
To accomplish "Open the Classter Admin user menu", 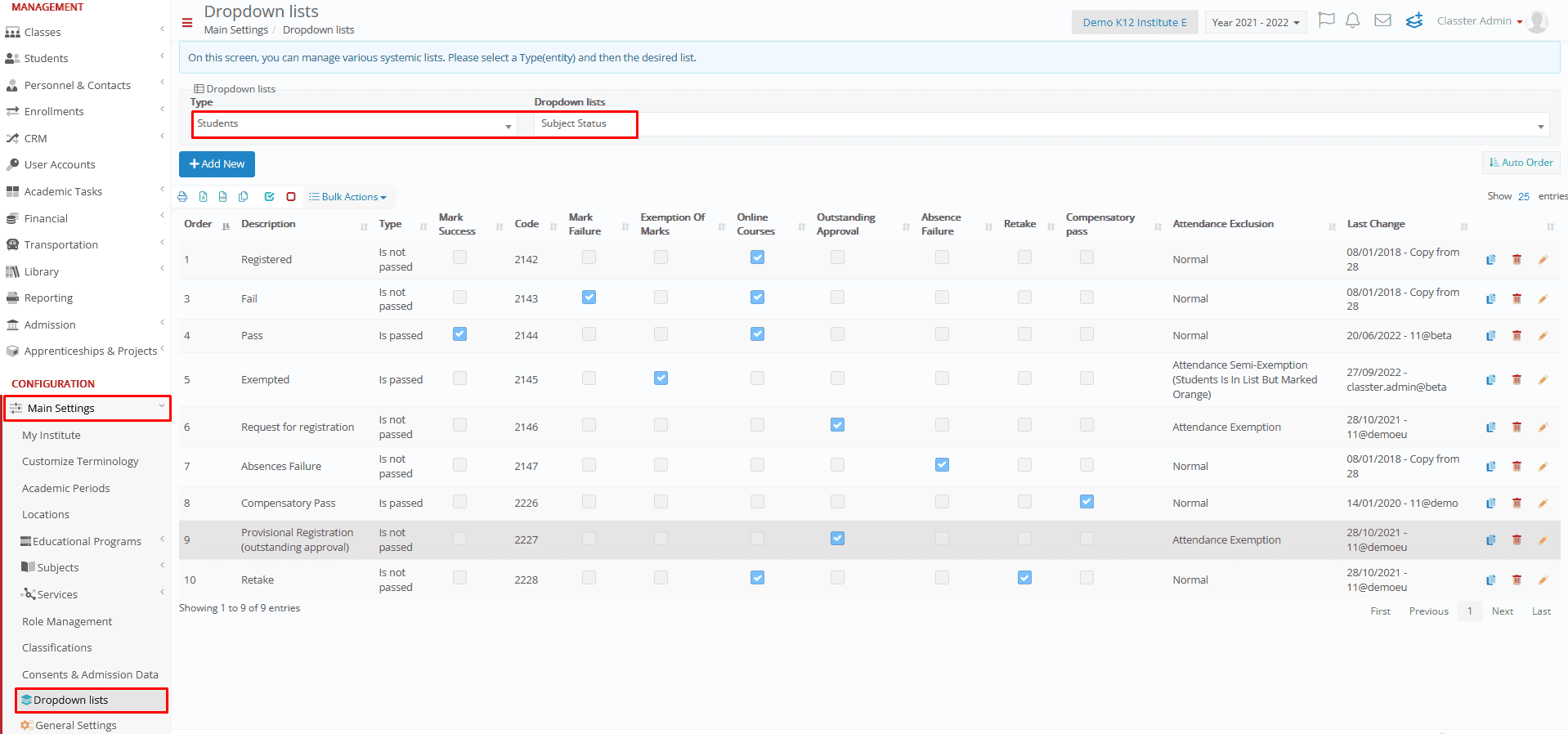I will tap(1480, 21).
